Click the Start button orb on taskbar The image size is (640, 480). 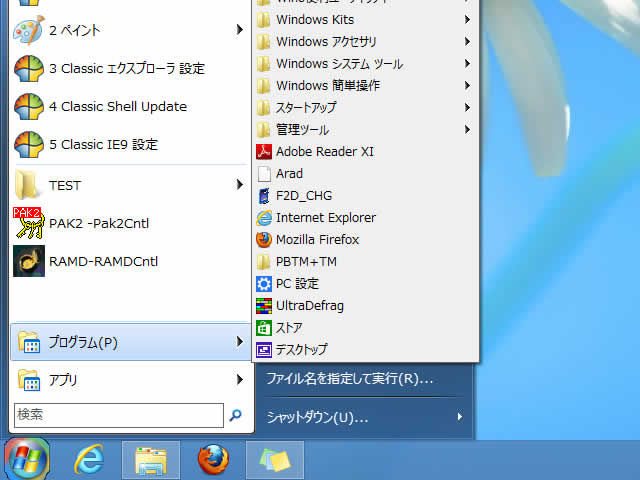27,459
